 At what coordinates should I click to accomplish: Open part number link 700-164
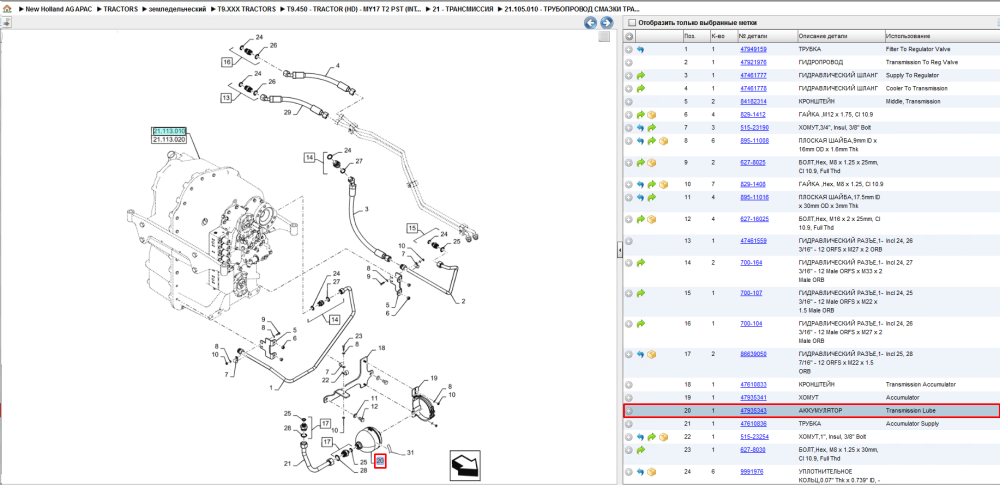(x=750, y=262)
